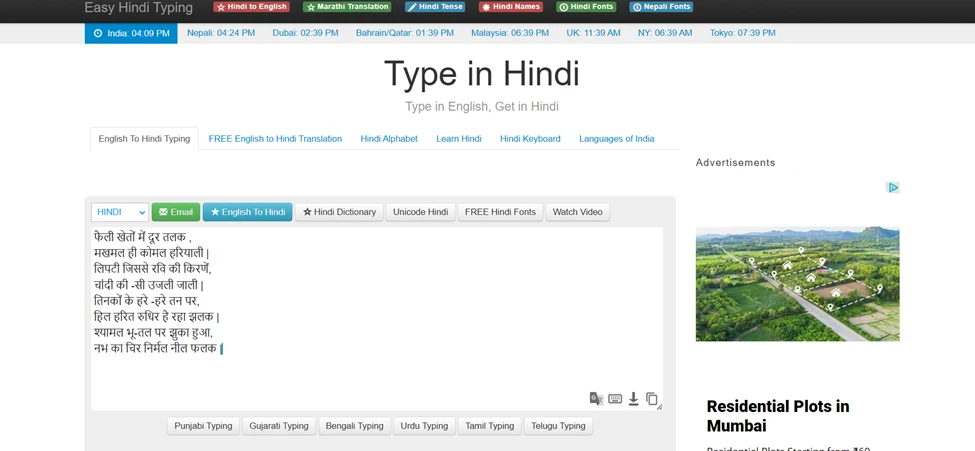The width and height of the screenshot is (975, 451).
Task: Expand the HINDI language dropdown
Action: pos(120,212)
